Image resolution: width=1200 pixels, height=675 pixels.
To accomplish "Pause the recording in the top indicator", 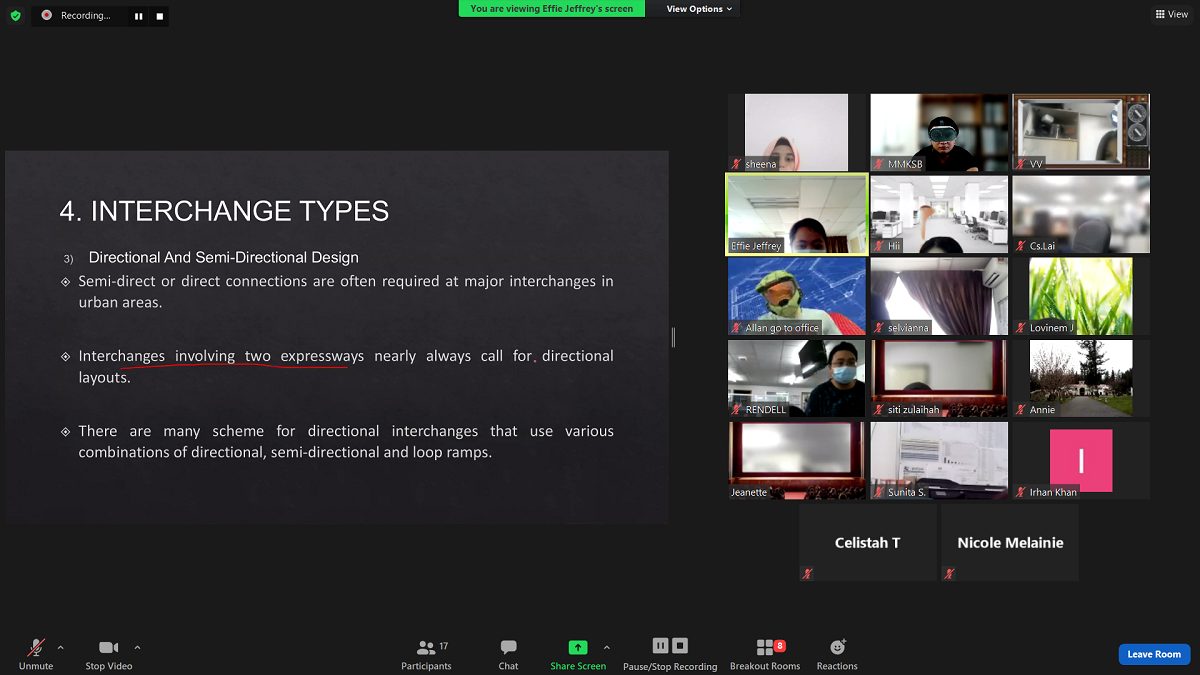I will pos(138,16).
